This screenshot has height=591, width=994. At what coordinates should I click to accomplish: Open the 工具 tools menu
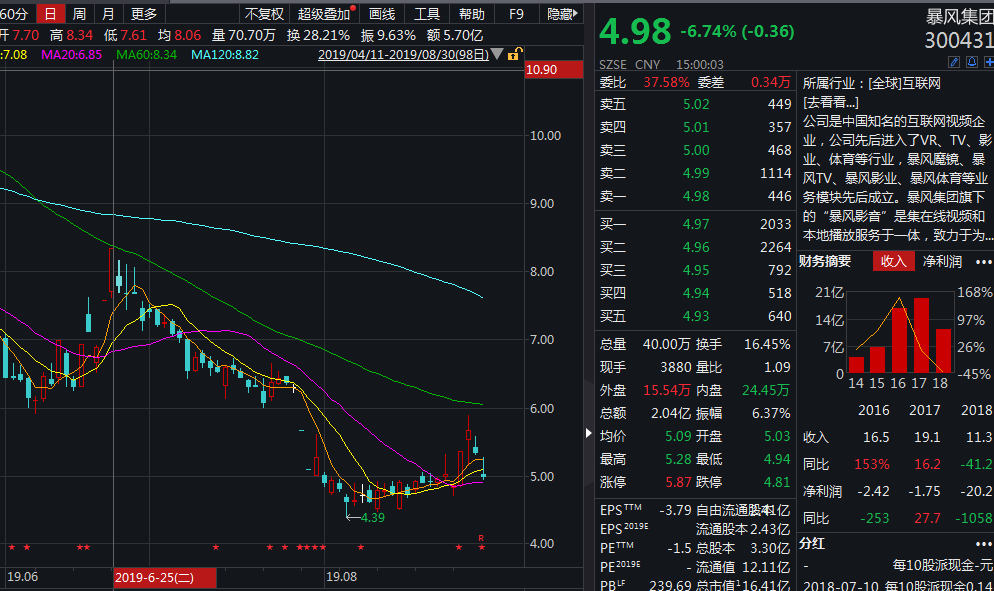coord(427,13)
